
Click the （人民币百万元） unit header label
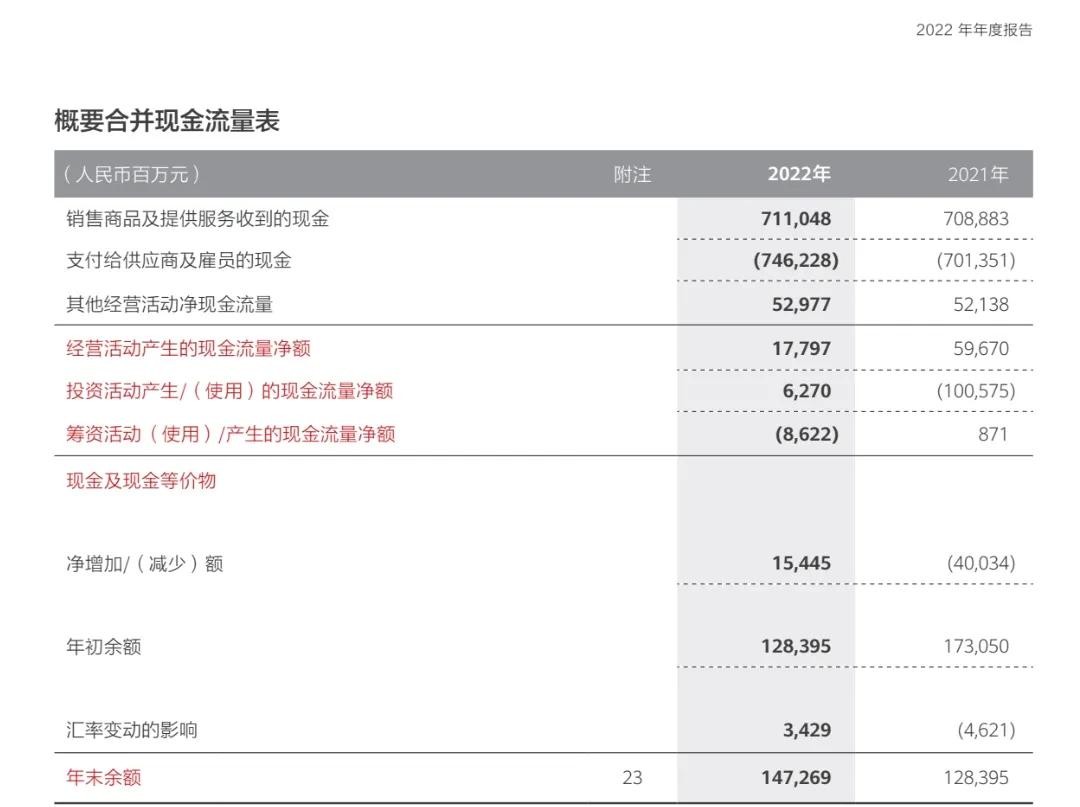coord(131,175)
